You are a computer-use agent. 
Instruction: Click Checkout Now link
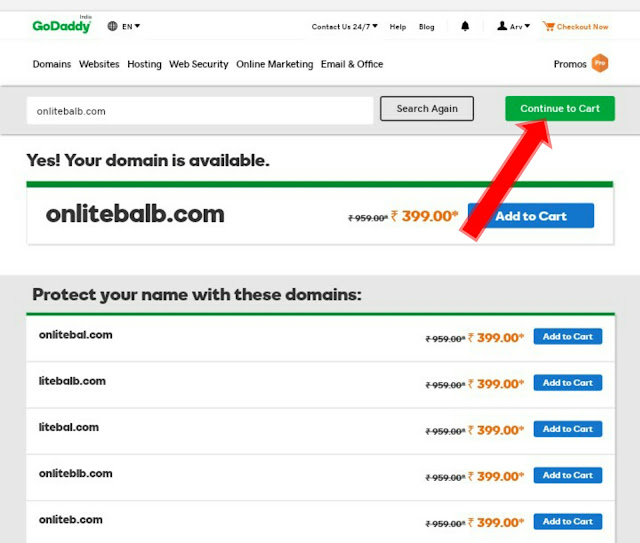tap(582, 27)
